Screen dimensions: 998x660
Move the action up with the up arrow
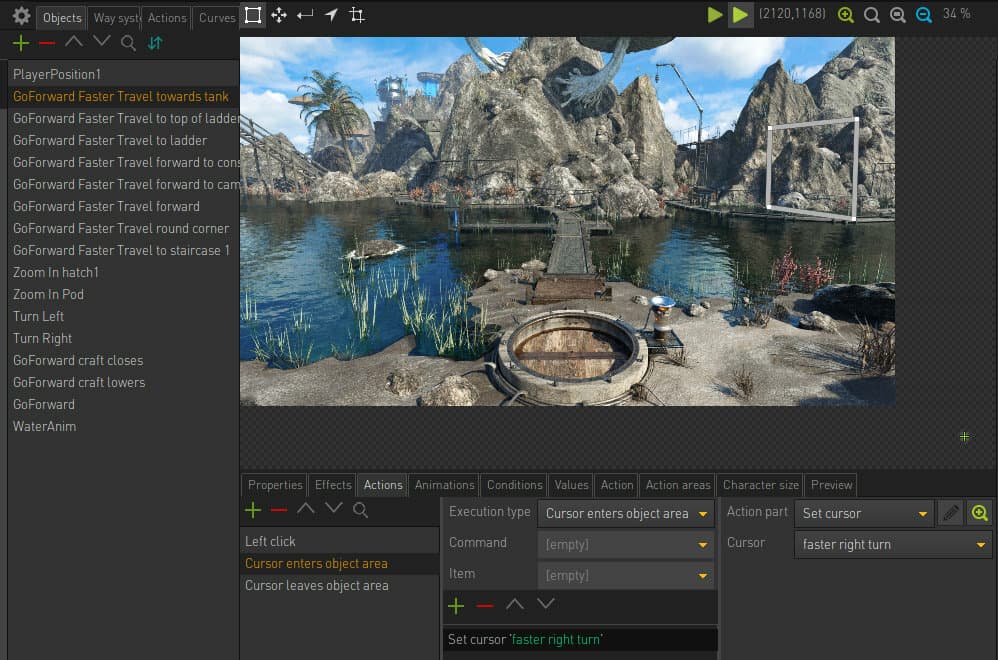click(306, 509)
